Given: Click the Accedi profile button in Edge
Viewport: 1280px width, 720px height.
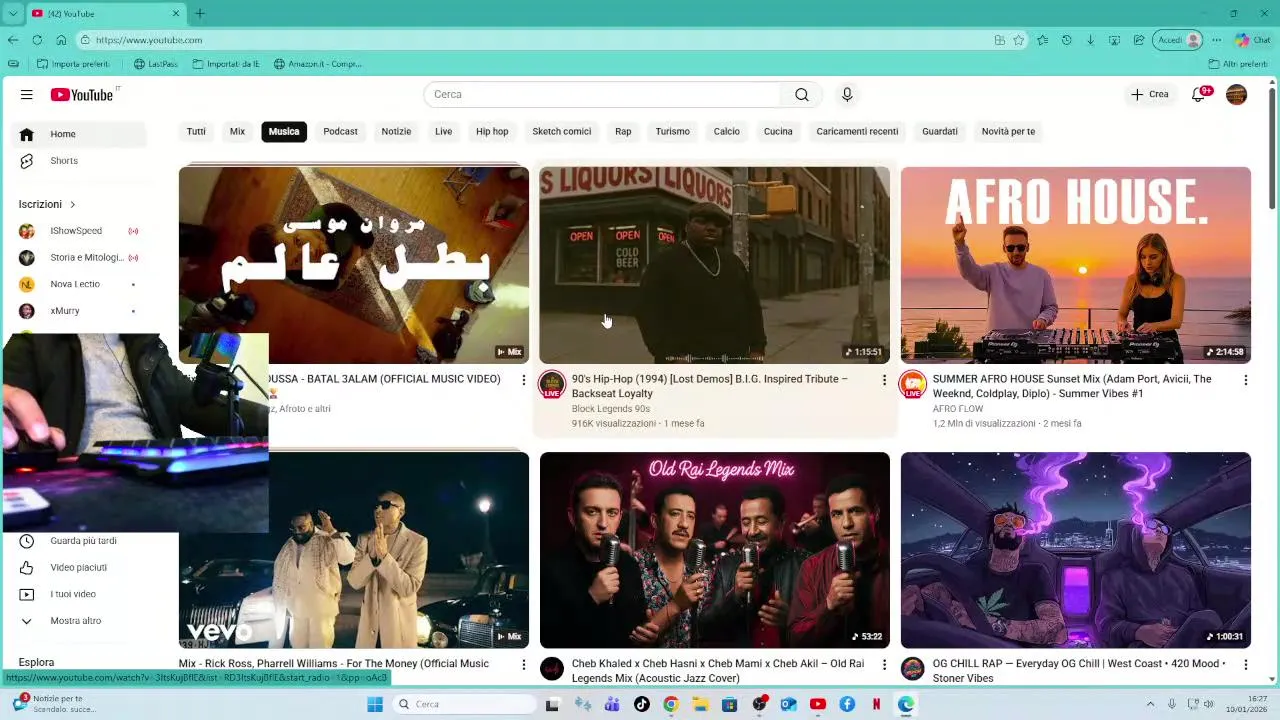Looking at the screenshot, I should [1178, 40].
